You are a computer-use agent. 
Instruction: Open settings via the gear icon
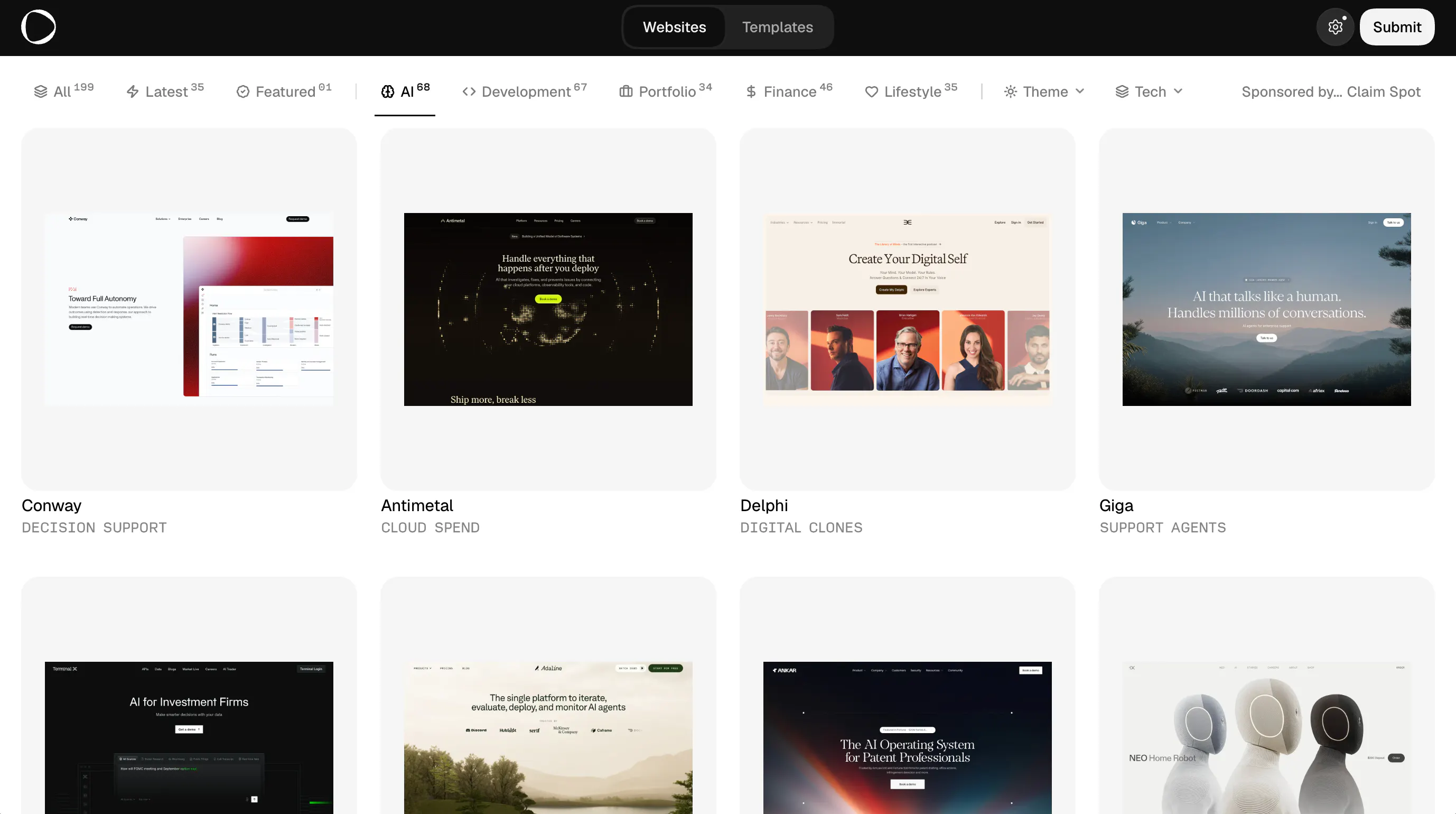coord(1335,27)
